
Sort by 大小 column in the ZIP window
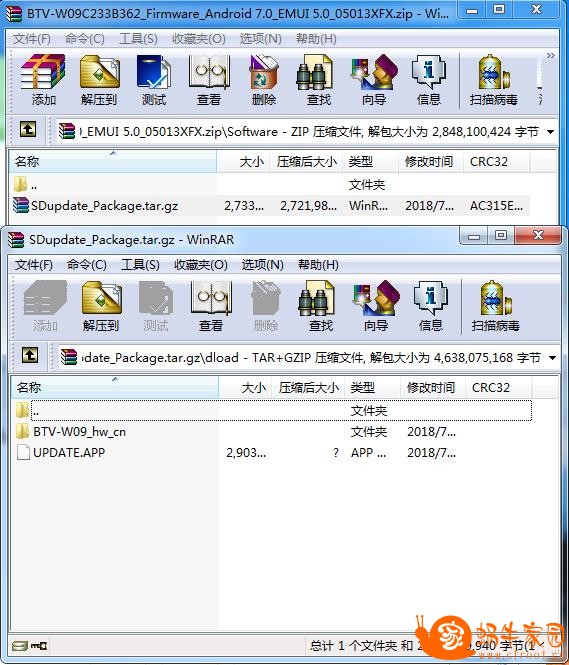[x=243, y=161]
